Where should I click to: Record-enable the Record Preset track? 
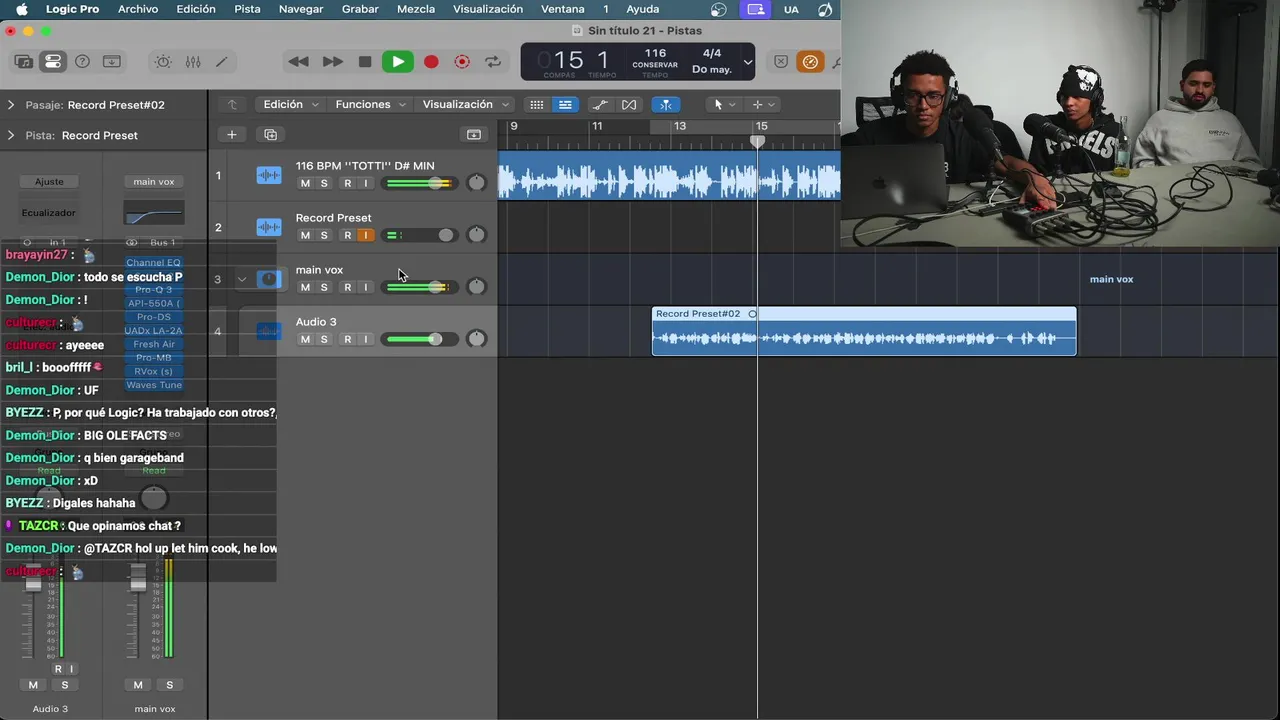tap(347, 235)
